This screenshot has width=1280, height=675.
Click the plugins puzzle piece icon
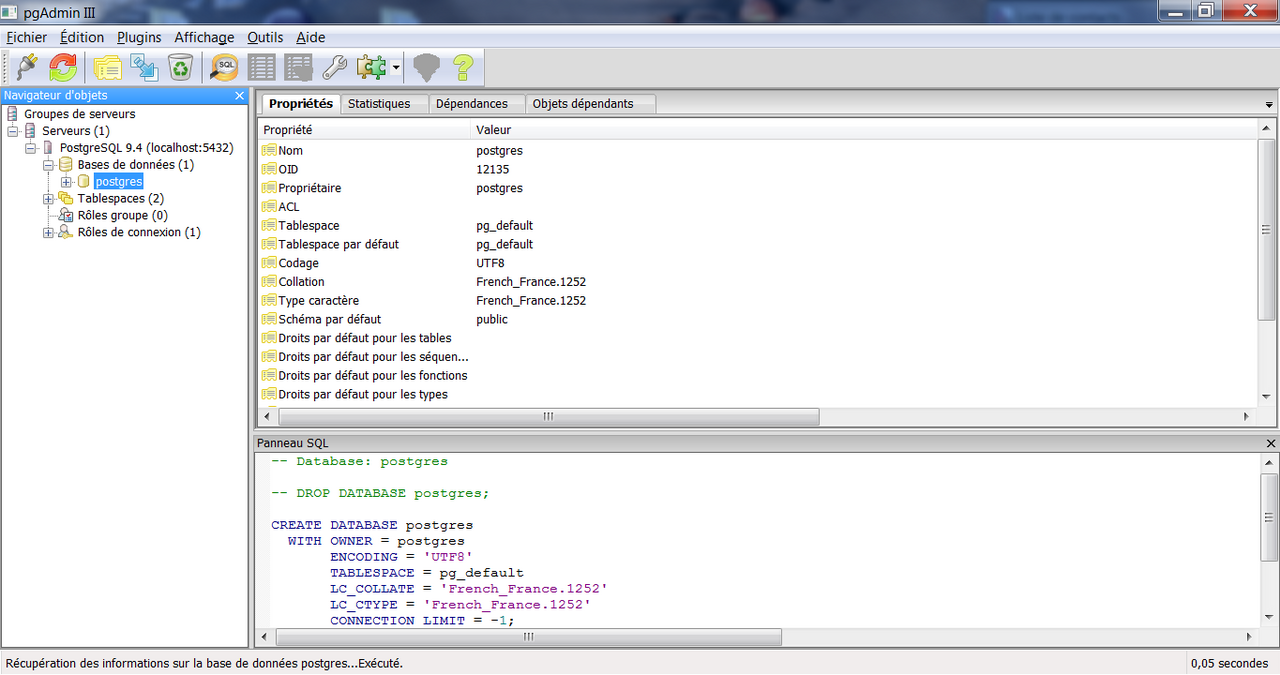point(371,67)
